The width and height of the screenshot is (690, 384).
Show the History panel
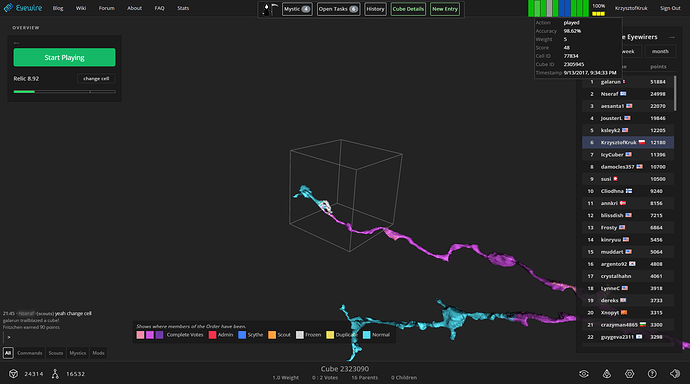[375, 9]
